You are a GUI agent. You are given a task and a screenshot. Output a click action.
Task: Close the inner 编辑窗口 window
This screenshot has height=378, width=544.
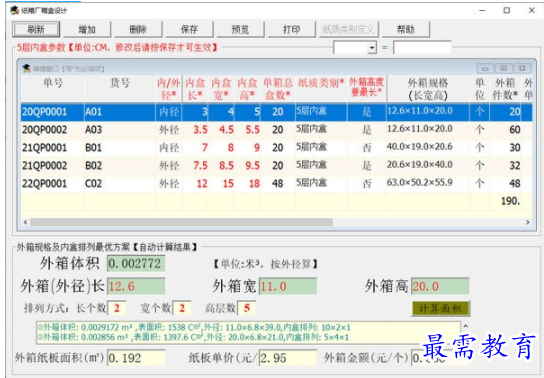[522, 68]
